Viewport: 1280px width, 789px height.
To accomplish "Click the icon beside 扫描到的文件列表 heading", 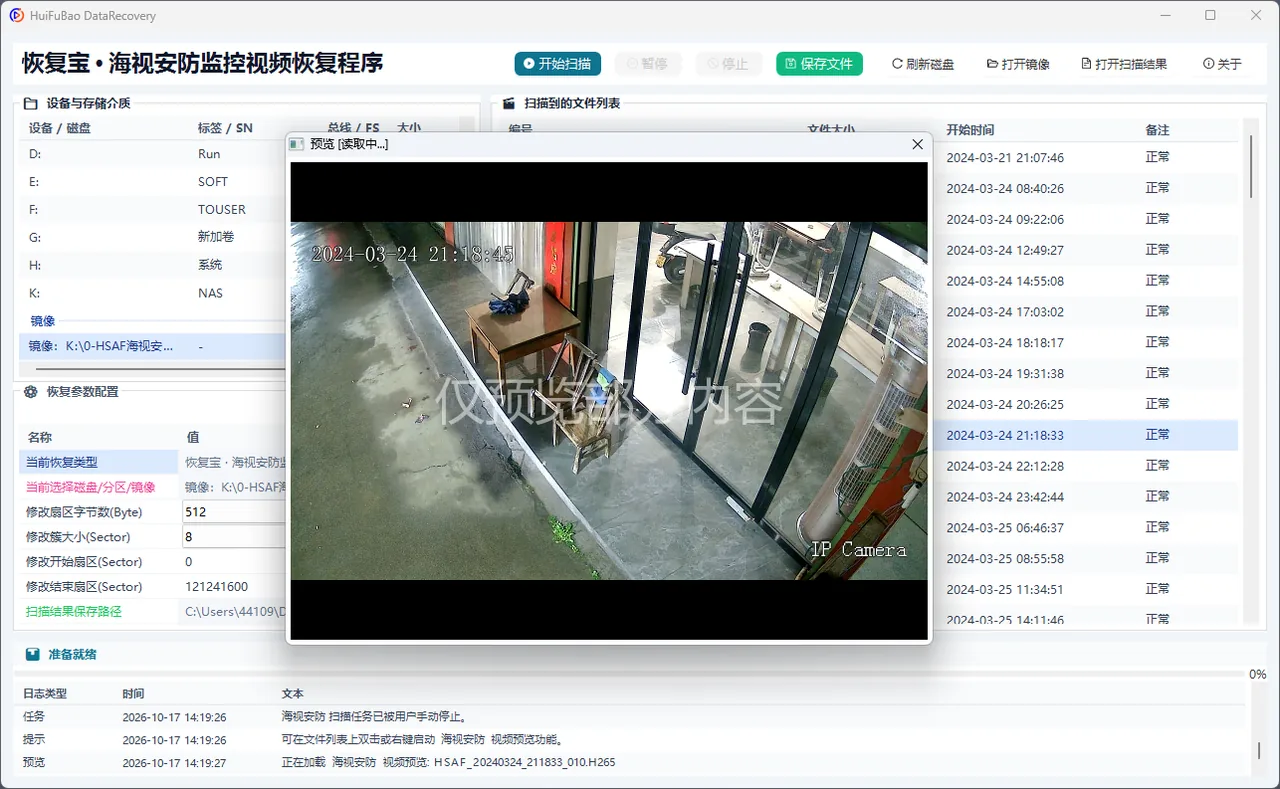I will (x=508, y=103).
